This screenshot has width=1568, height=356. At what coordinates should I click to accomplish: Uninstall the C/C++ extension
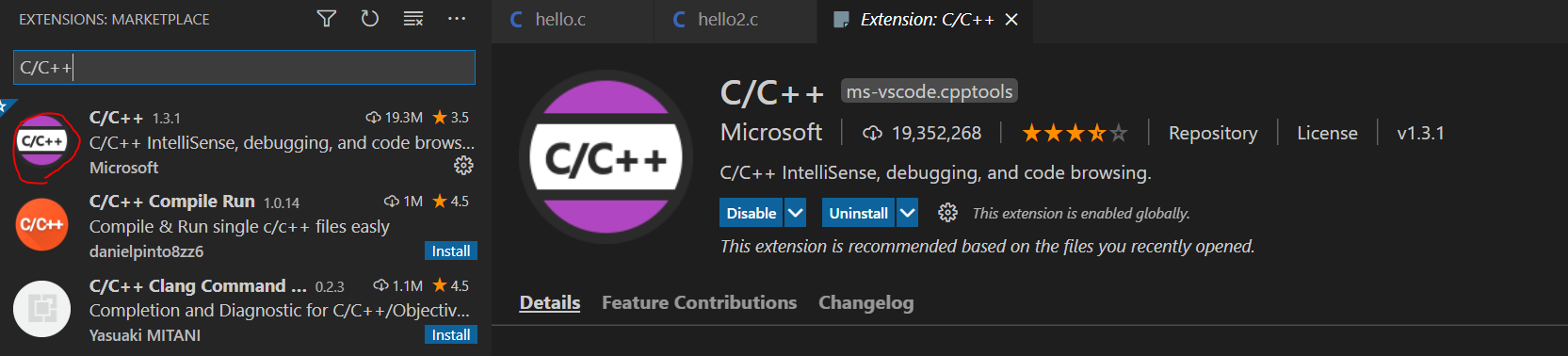click(858, 213)
